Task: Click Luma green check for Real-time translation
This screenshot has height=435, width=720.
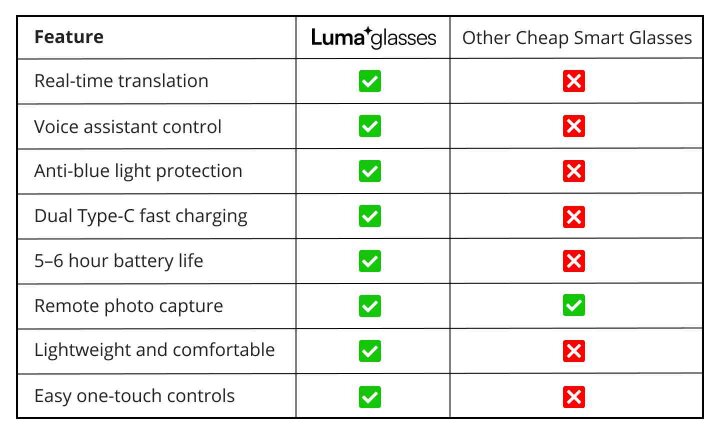Action: (370, 82)
